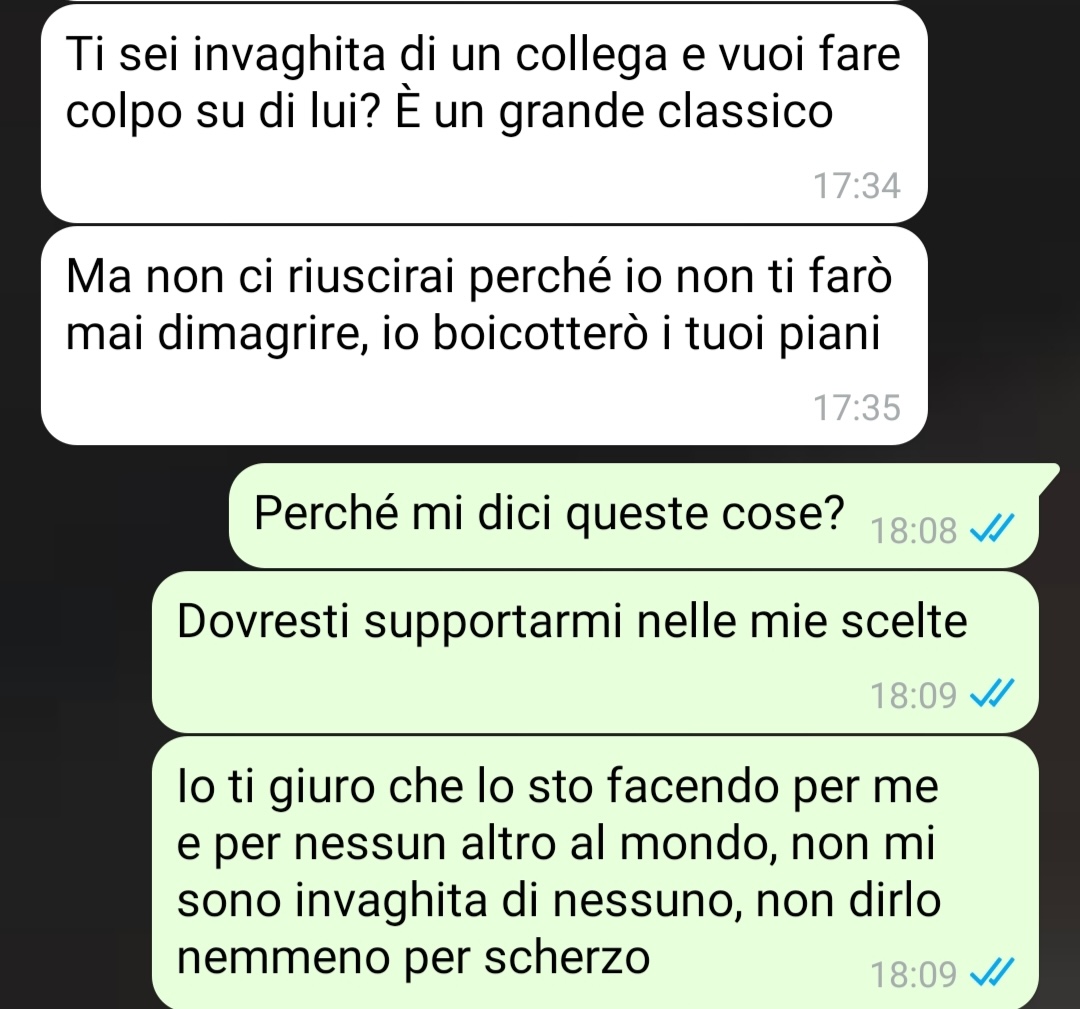Tap the message 'Perché mi dici queste cose?'
The width and height of the screenshot is (1080, 1009).
coord(634,515)
